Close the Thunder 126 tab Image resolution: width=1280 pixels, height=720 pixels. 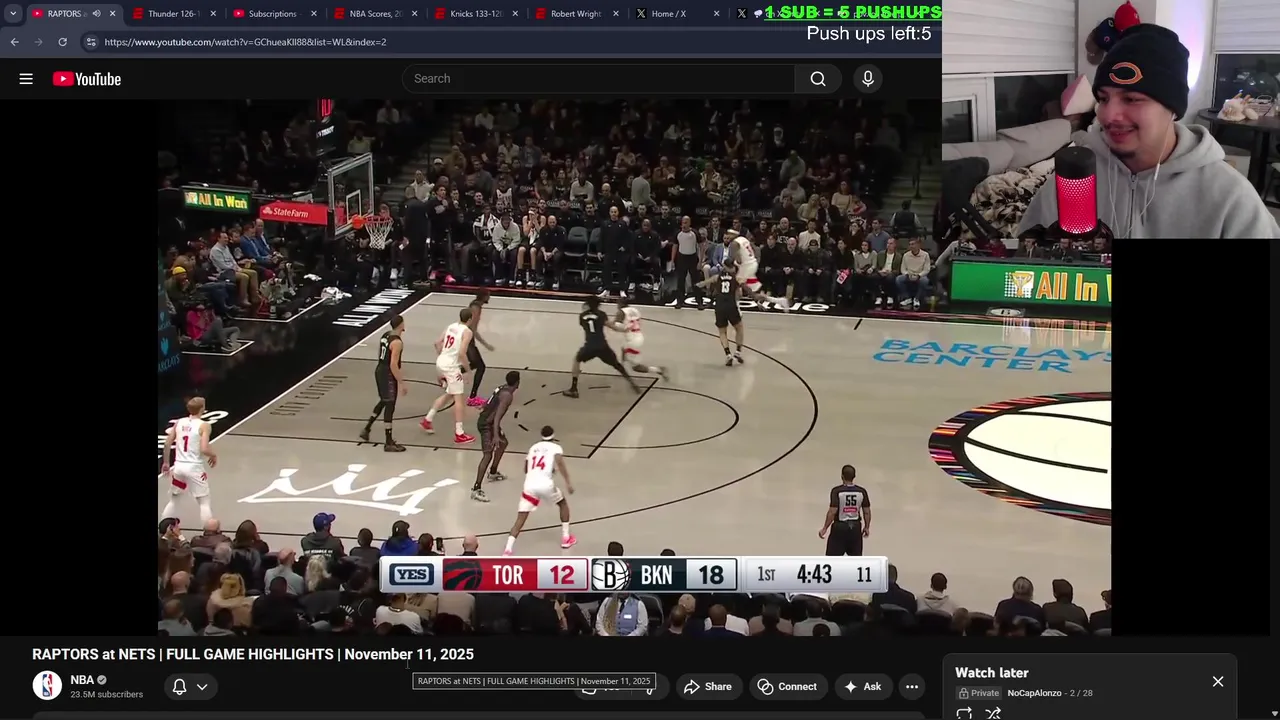click(x=212, y=14)
